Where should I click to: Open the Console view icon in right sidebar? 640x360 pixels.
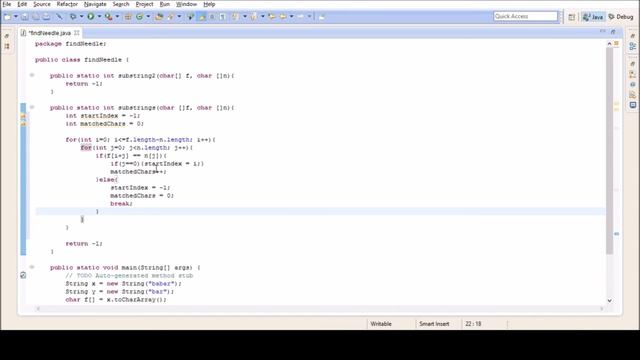click(633, 105)
